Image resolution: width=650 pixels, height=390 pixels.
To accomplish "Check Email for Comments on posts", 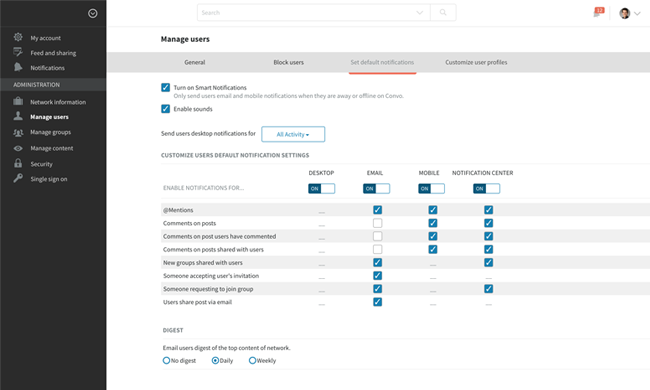I will pos(377,223).
